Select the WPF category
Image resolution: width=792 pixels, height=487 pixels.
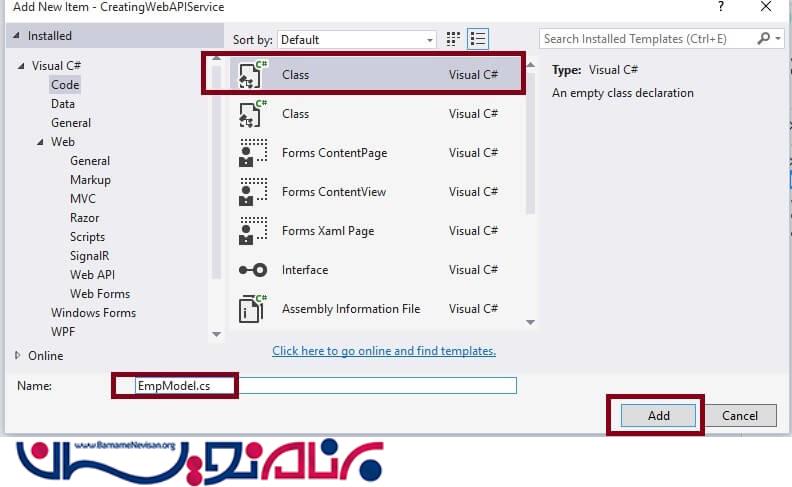63,331
